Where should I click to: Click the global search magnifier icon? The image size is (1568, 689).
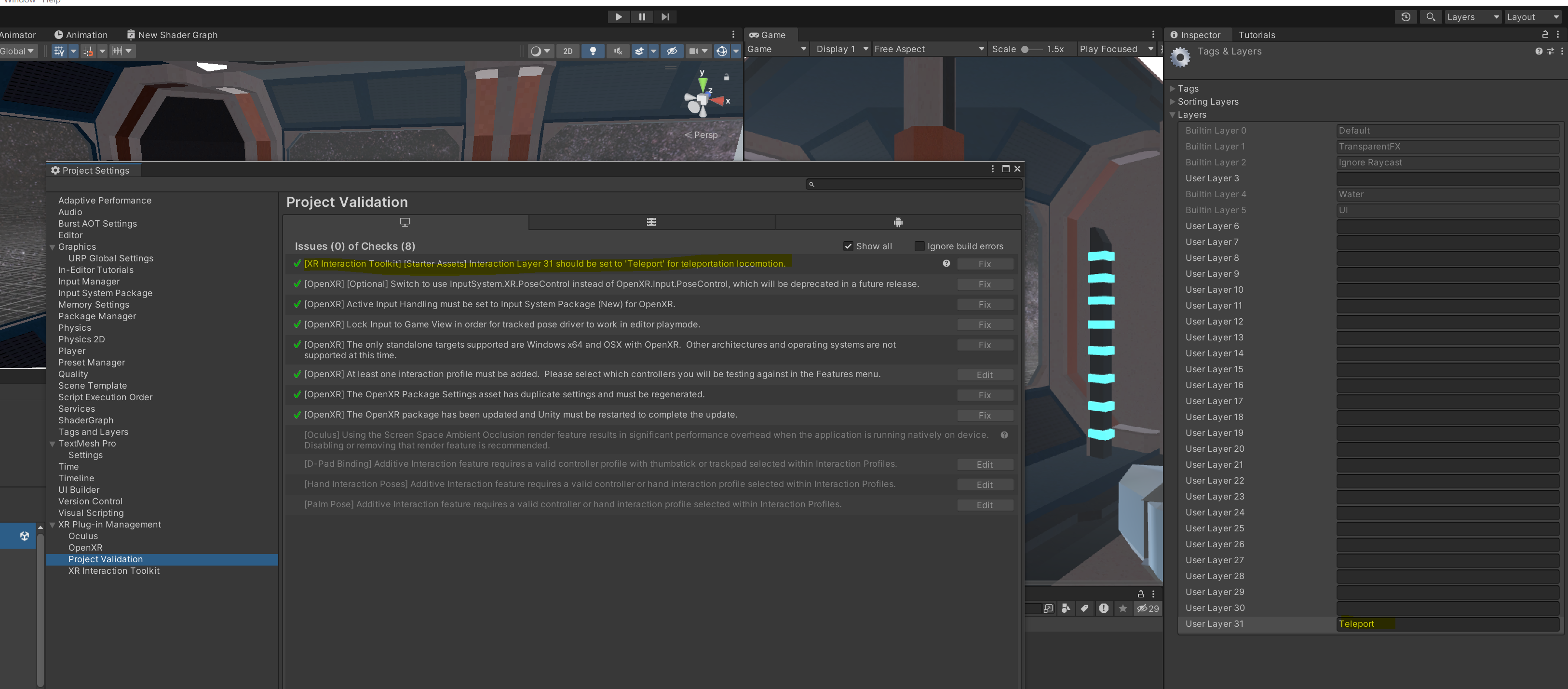(1431, 17)
